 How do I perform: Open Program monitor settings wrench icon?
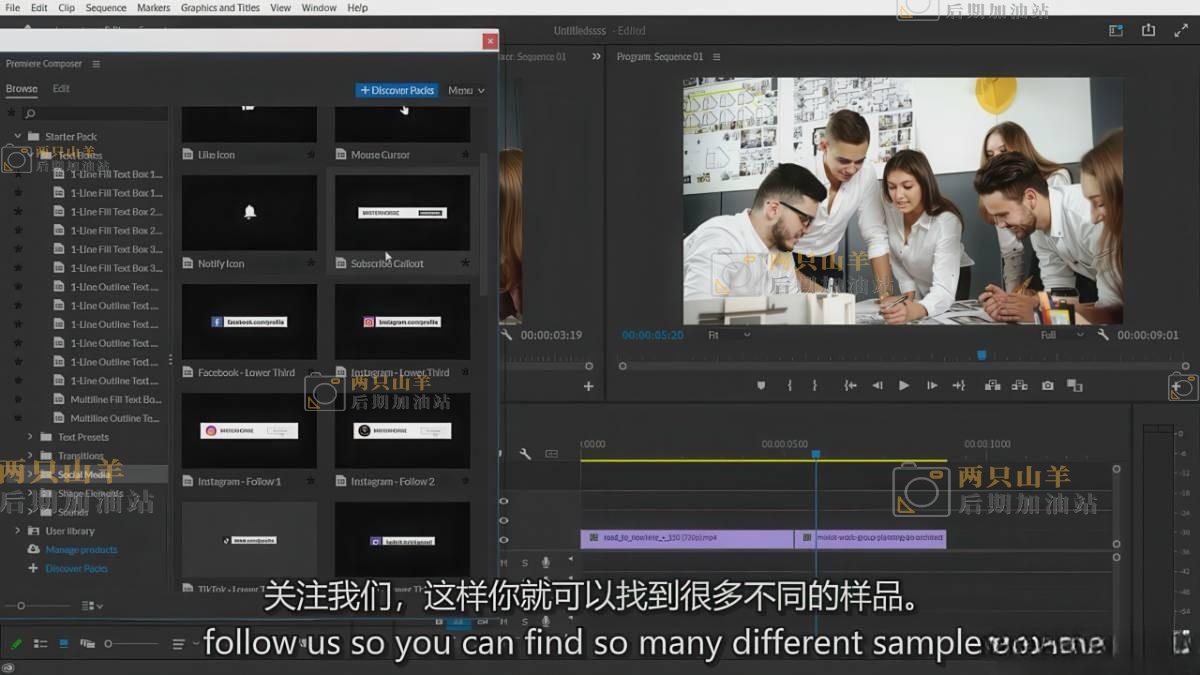point(1103,335)
